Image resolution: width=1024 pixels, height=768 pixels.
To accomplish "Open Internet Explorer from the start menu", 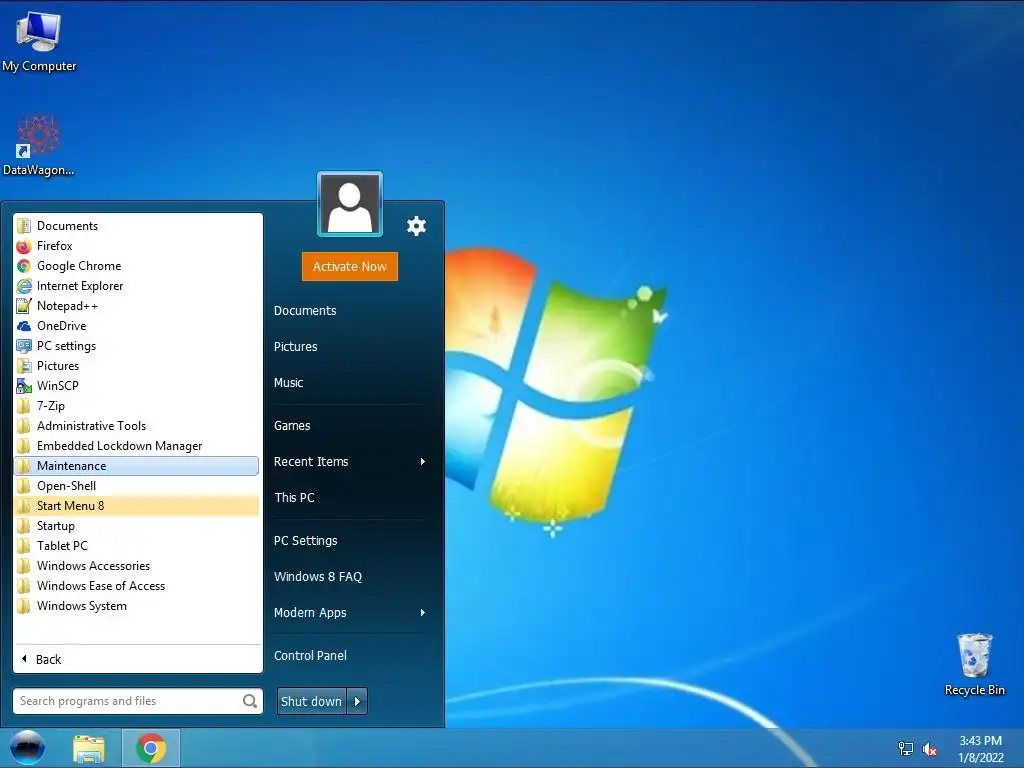I will point(136,286).
